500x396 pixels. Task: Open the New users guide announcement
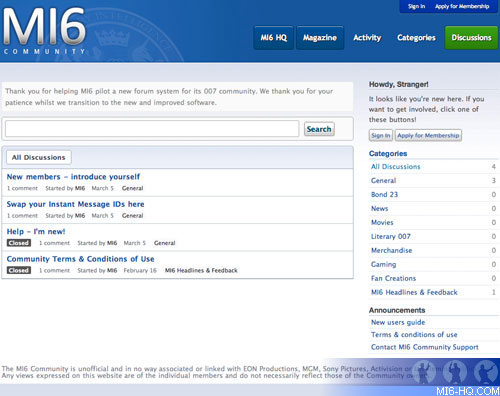pos(398,322)
